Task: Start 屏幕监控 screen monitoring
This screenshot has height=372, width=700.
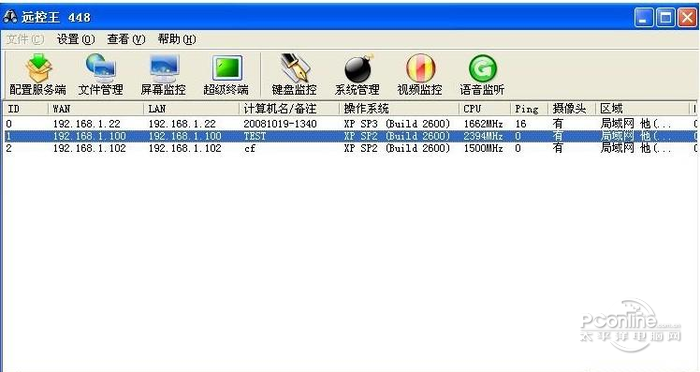Action: 163,75
